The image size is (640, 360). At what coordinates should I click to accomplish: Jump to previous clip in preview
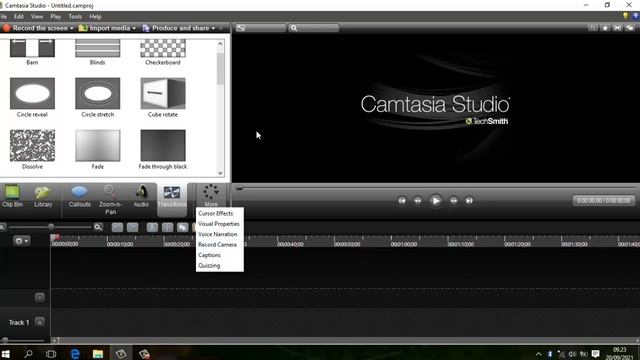[x=402, y=201]
